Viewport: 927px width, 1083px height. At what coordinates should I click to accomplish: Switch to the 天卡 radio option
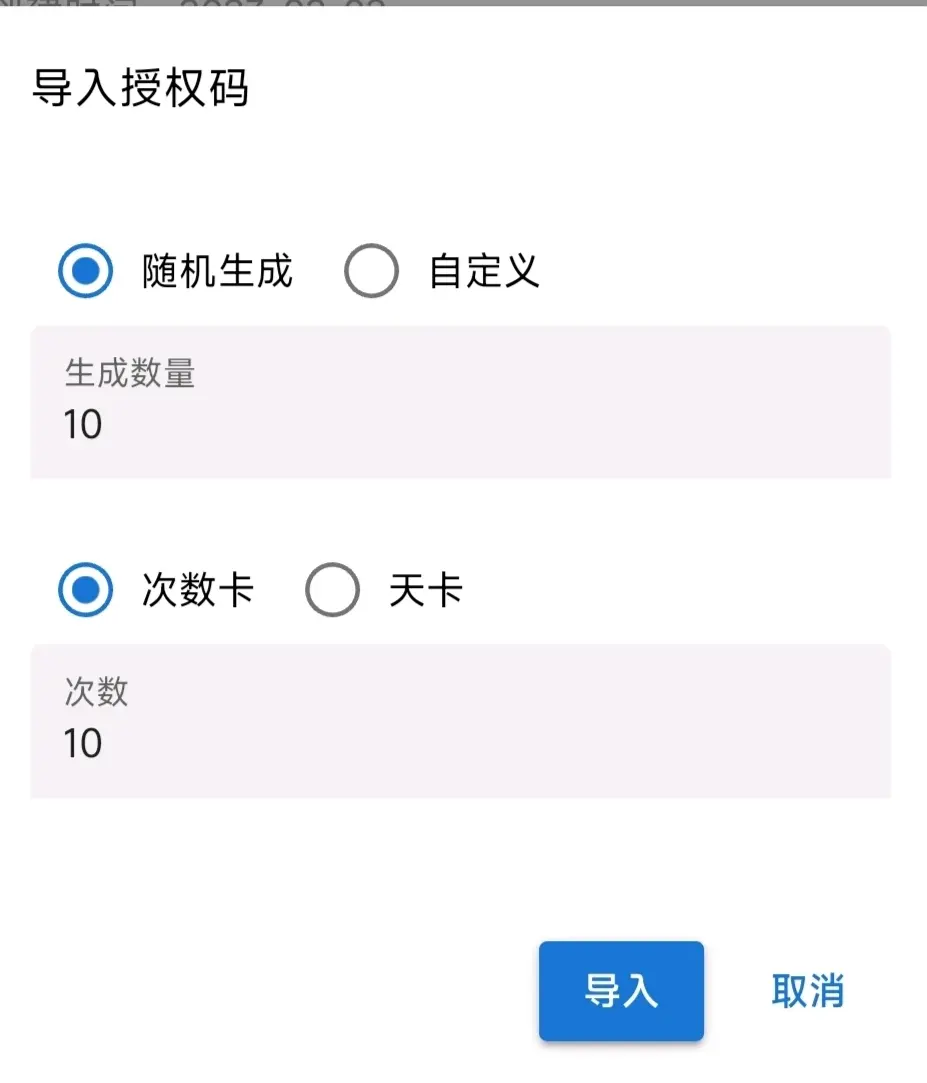click(x=332, y=589)
